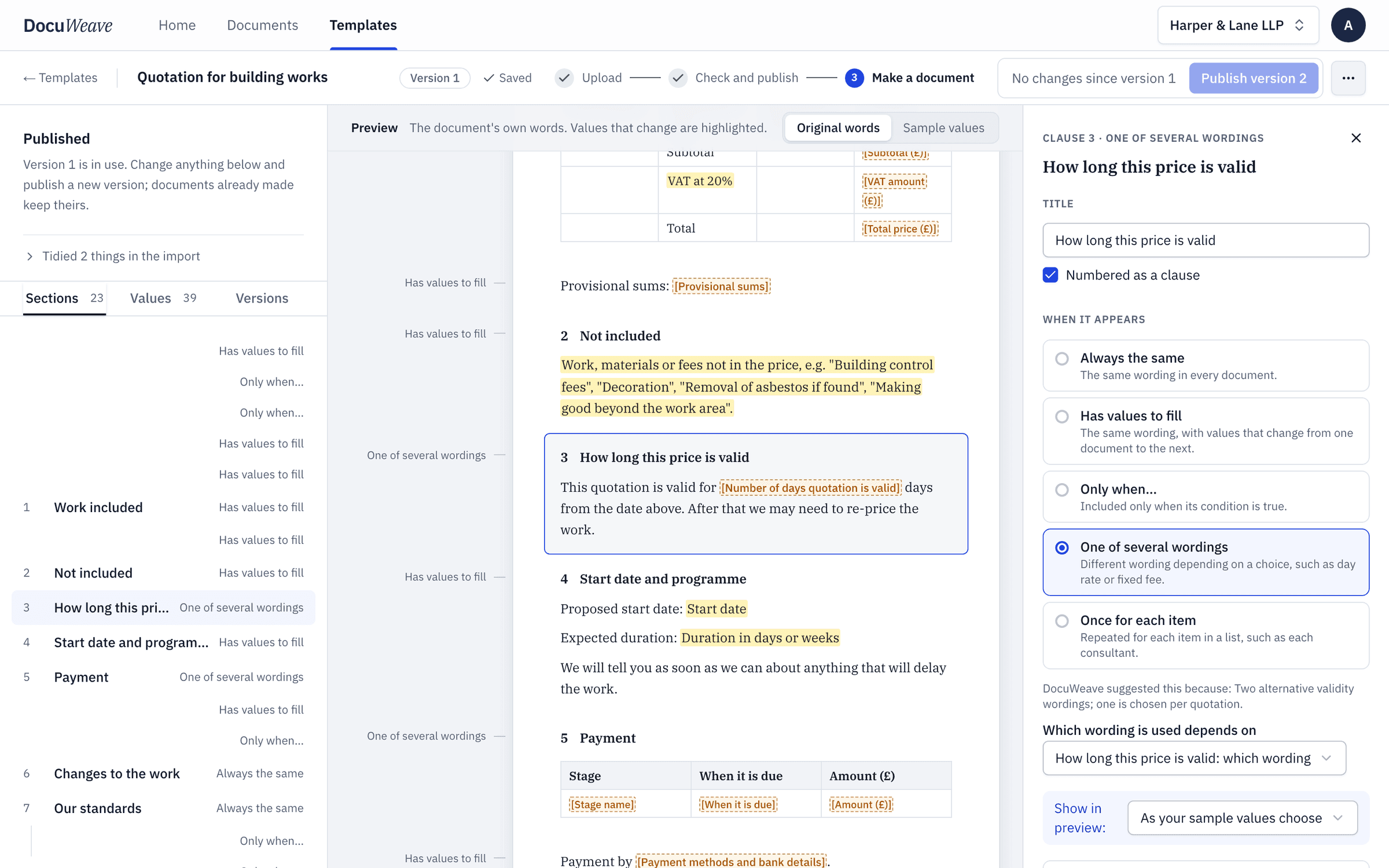Select the Only when... option
This screenshot has width=1389, height=868.
(1206, 496)
